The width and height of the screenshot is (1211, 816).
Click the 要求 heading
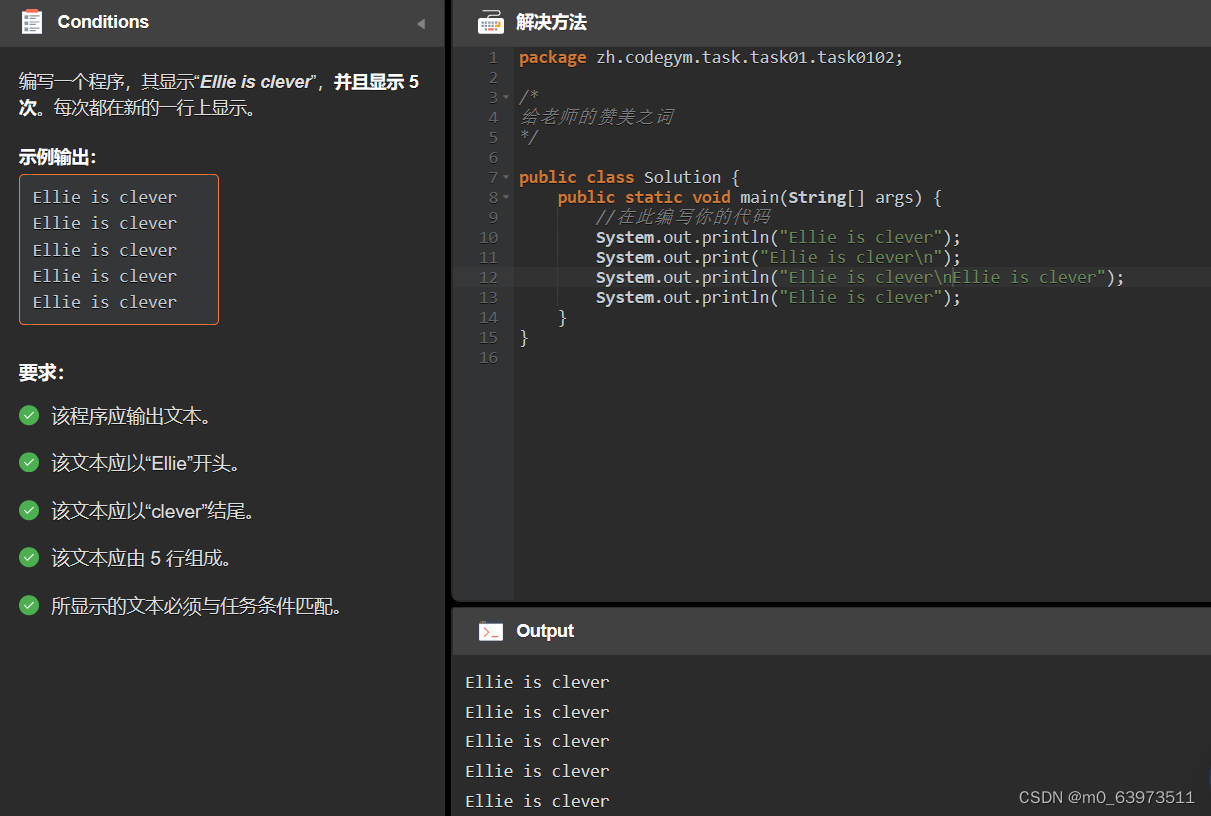(x=41, y=373)
